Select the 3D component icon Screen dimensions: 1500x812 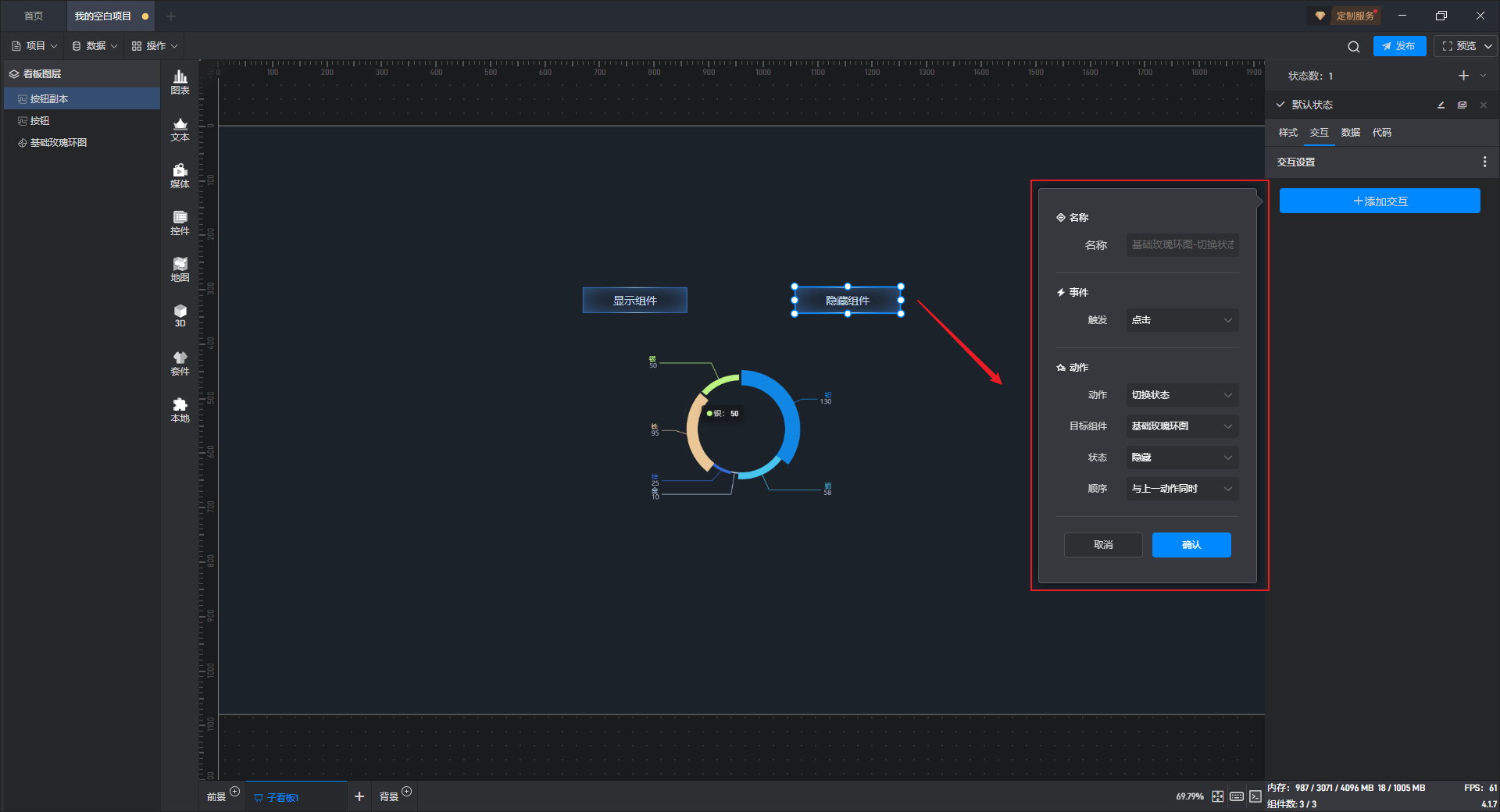pyautogui.click(x=180, y=315)
